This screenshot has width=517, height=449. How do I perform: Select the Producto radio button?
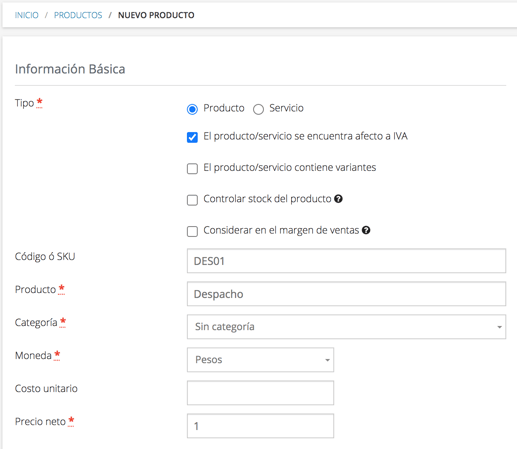click(192, 109)
